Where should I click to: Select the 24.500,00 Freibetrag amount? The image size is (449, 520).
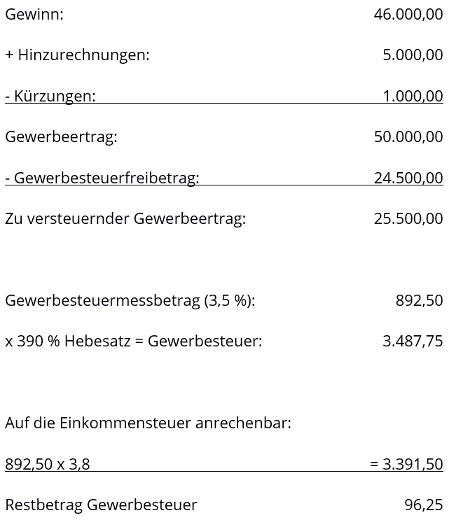point(408,178)
